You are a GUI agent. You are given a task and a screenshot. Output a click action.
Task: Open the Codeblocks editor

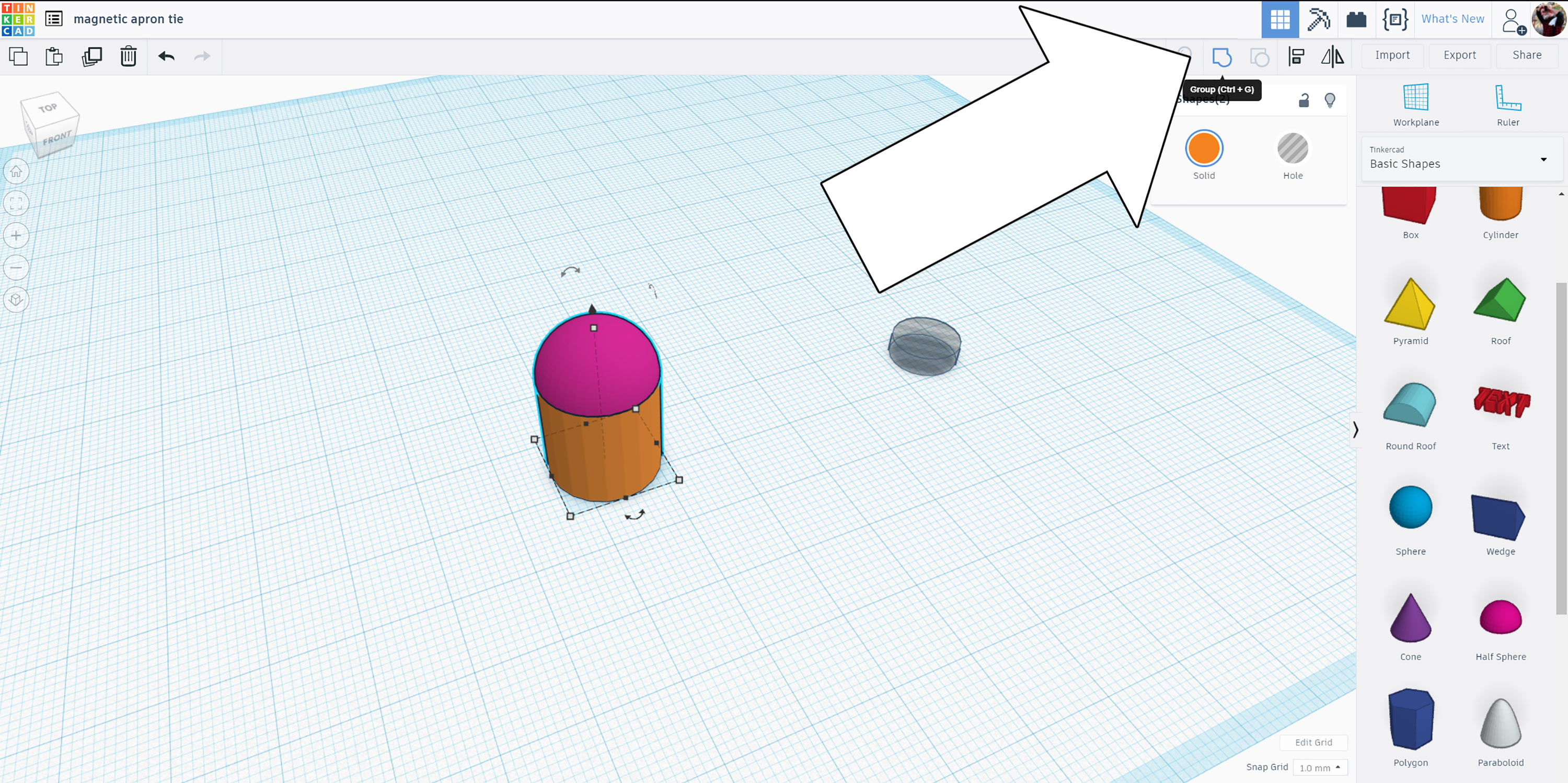1395,19
